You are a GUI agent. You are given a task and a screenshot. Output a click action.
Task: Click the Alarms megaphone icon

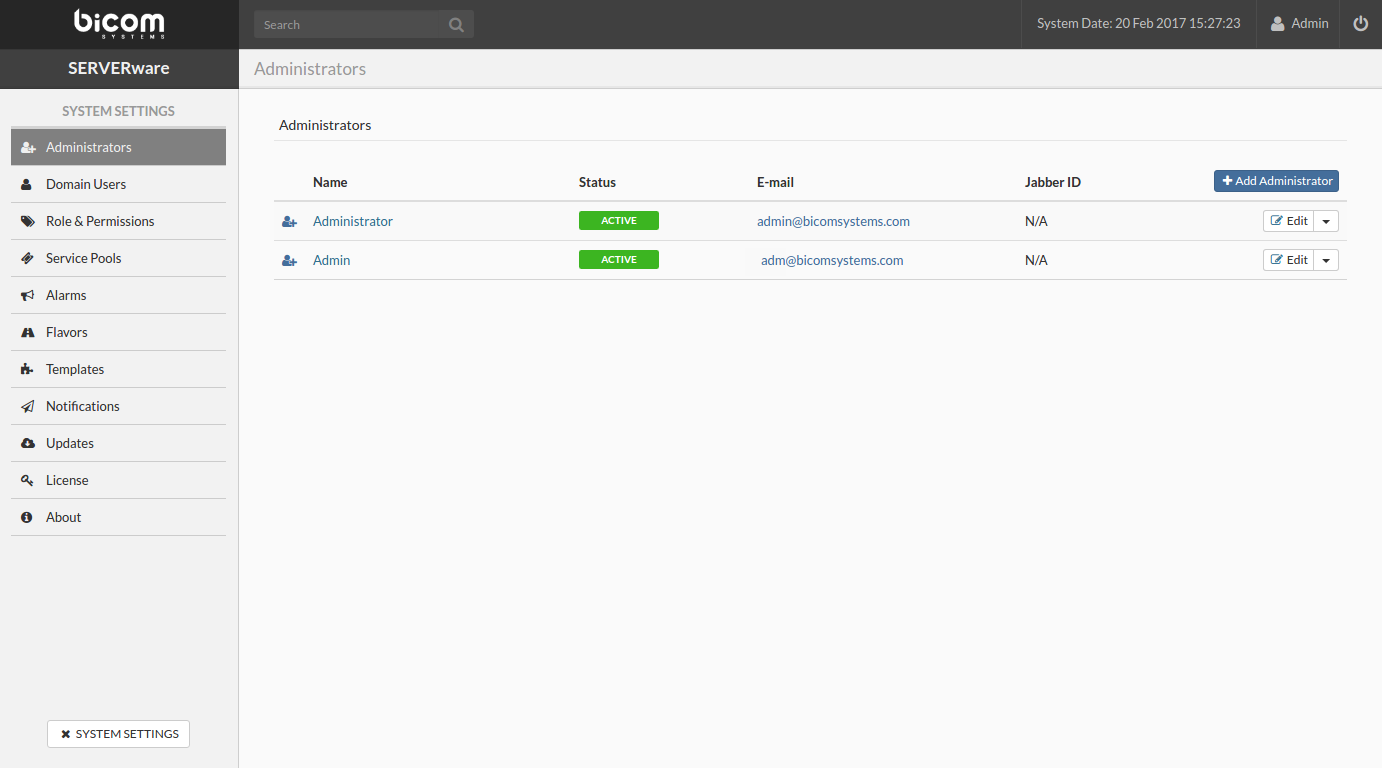28,296
